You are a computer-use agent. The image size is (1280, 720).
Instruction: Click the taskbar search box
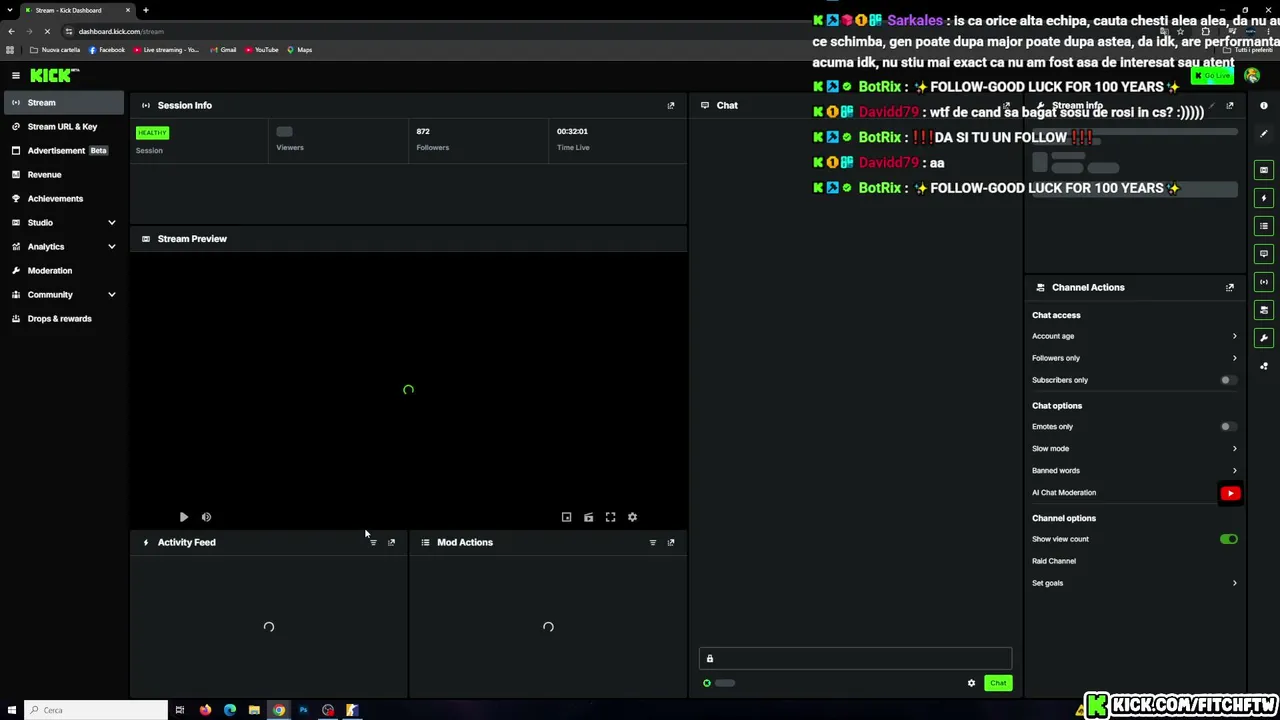coord(97,710)
